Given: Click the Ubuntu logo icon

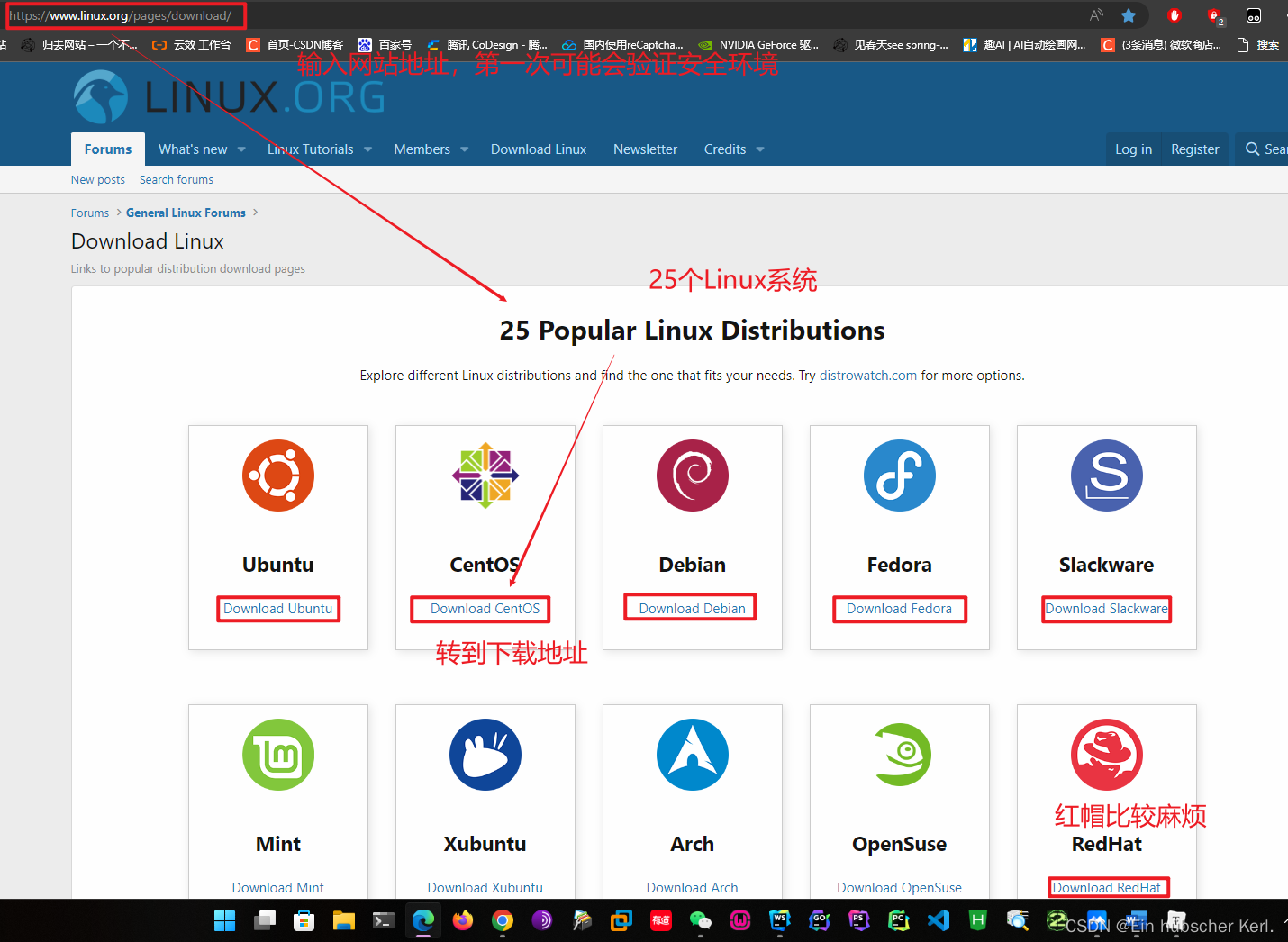Looking at the screenshot, I should coord(278,476).
